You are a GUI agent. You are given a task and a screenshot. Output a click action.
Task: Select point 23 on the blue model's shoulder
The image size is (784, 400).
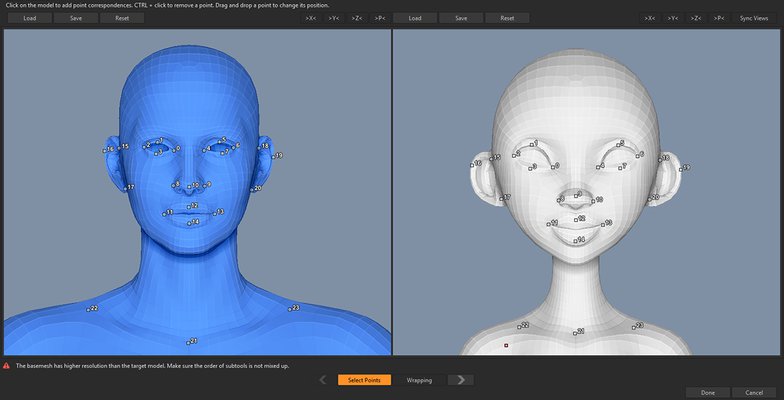coord(288,309)
